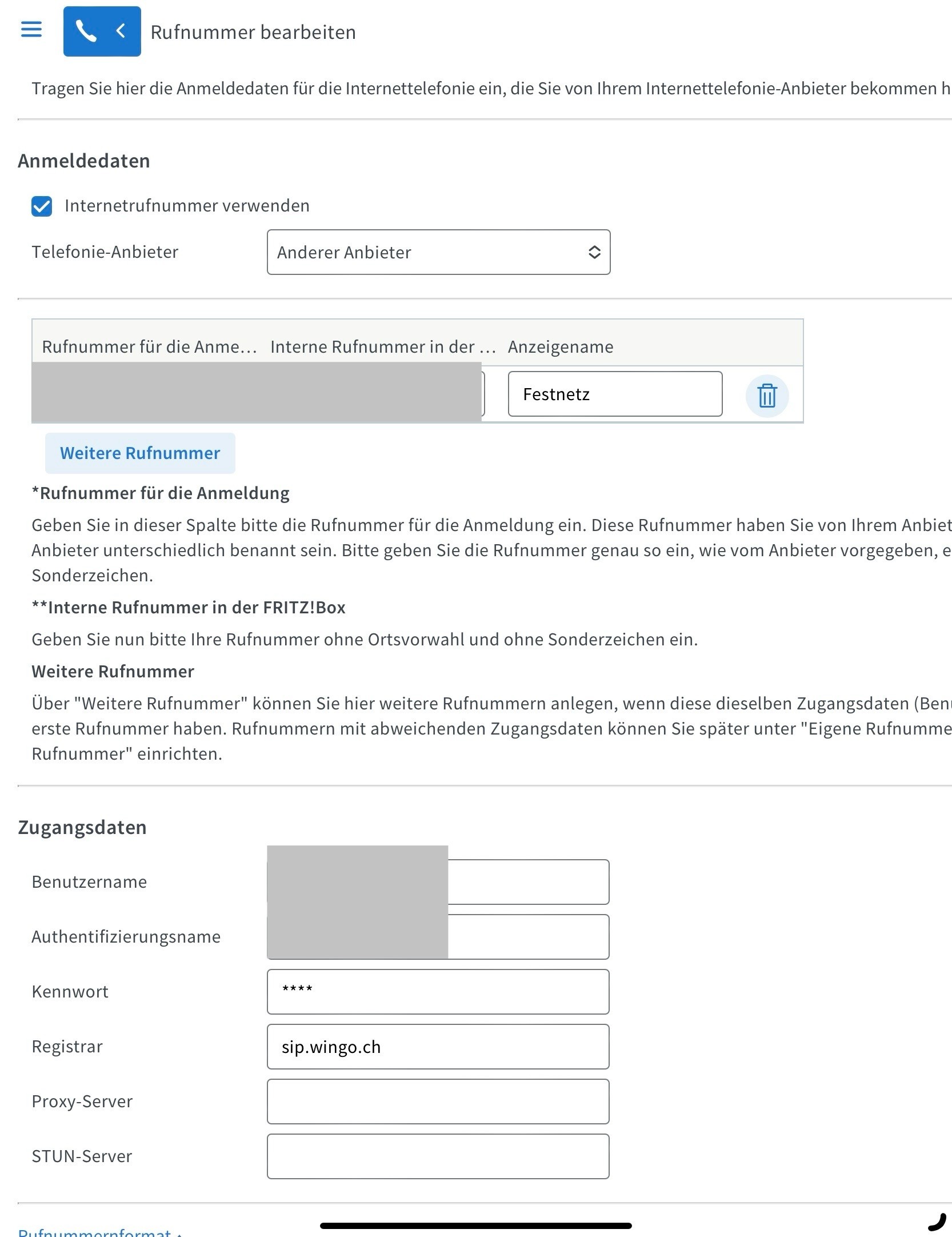Click the empty STUN-Server field

pos(438,1156)
